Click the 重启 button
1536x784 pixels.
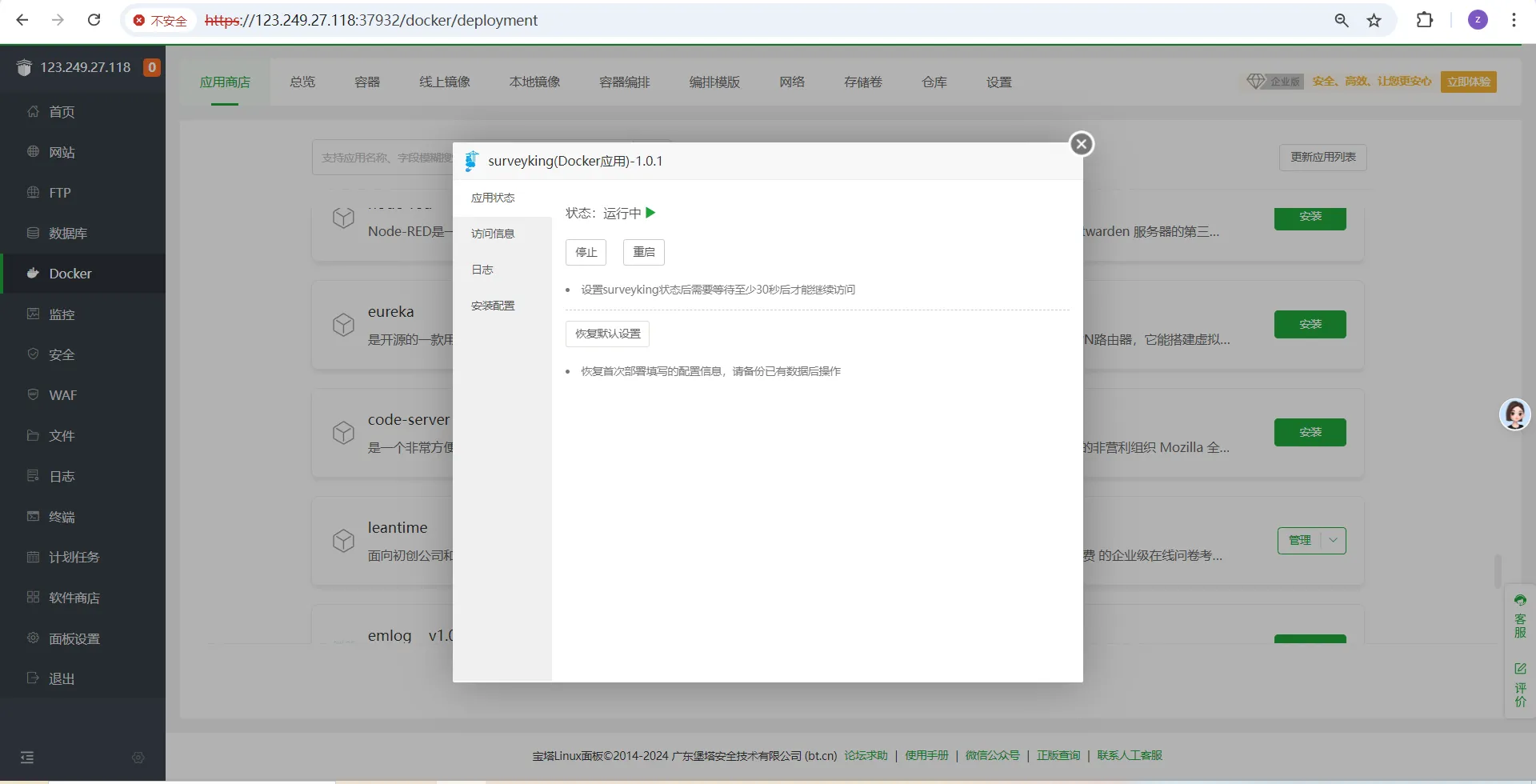[x=644, y=252]
